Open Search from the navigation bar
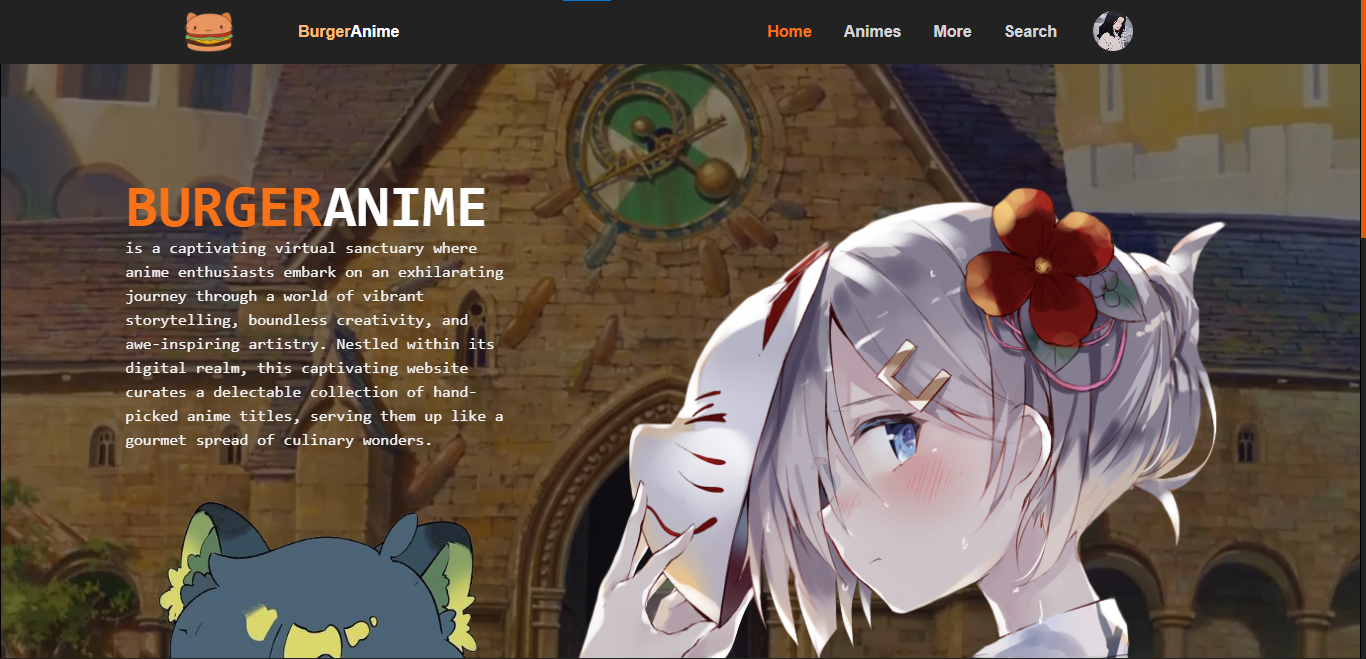1366x659 pixels. tap(1030, 31)
